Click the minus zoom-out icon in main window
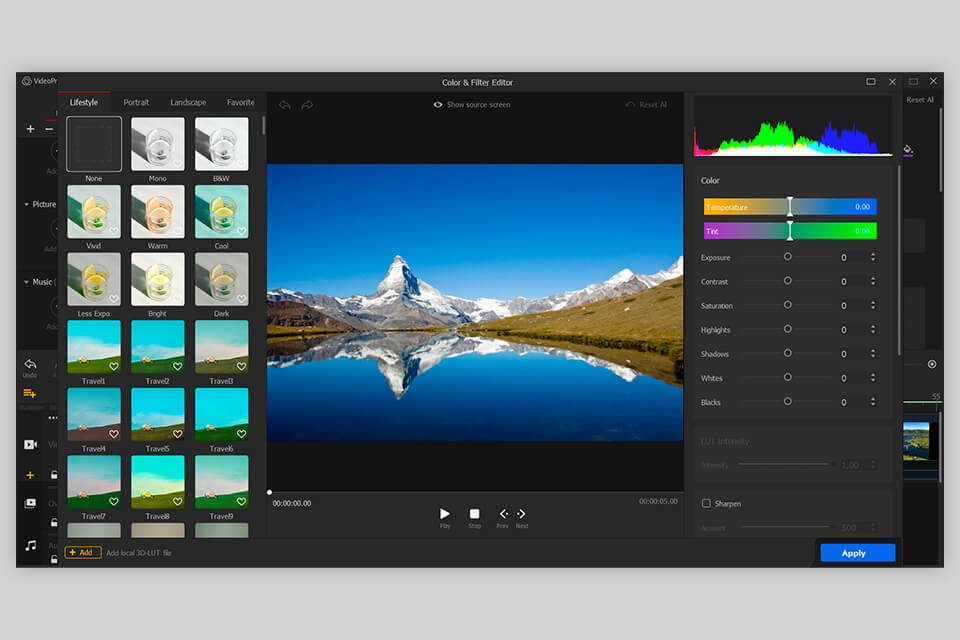Screen dimensions: 960x640 (49, 129)
